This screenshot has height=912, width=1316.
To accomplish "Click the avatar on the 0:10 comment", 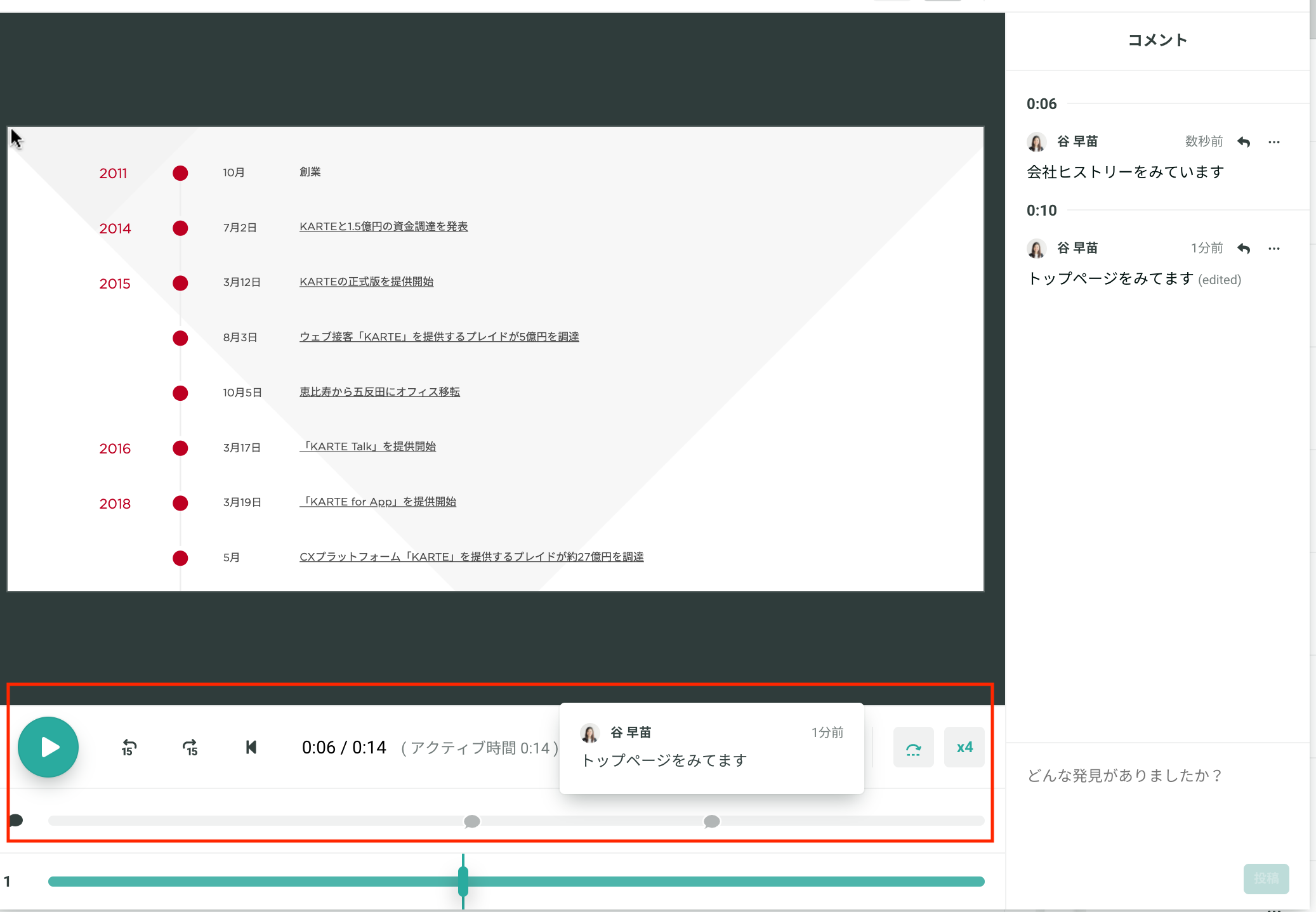I will point(1037,249).
